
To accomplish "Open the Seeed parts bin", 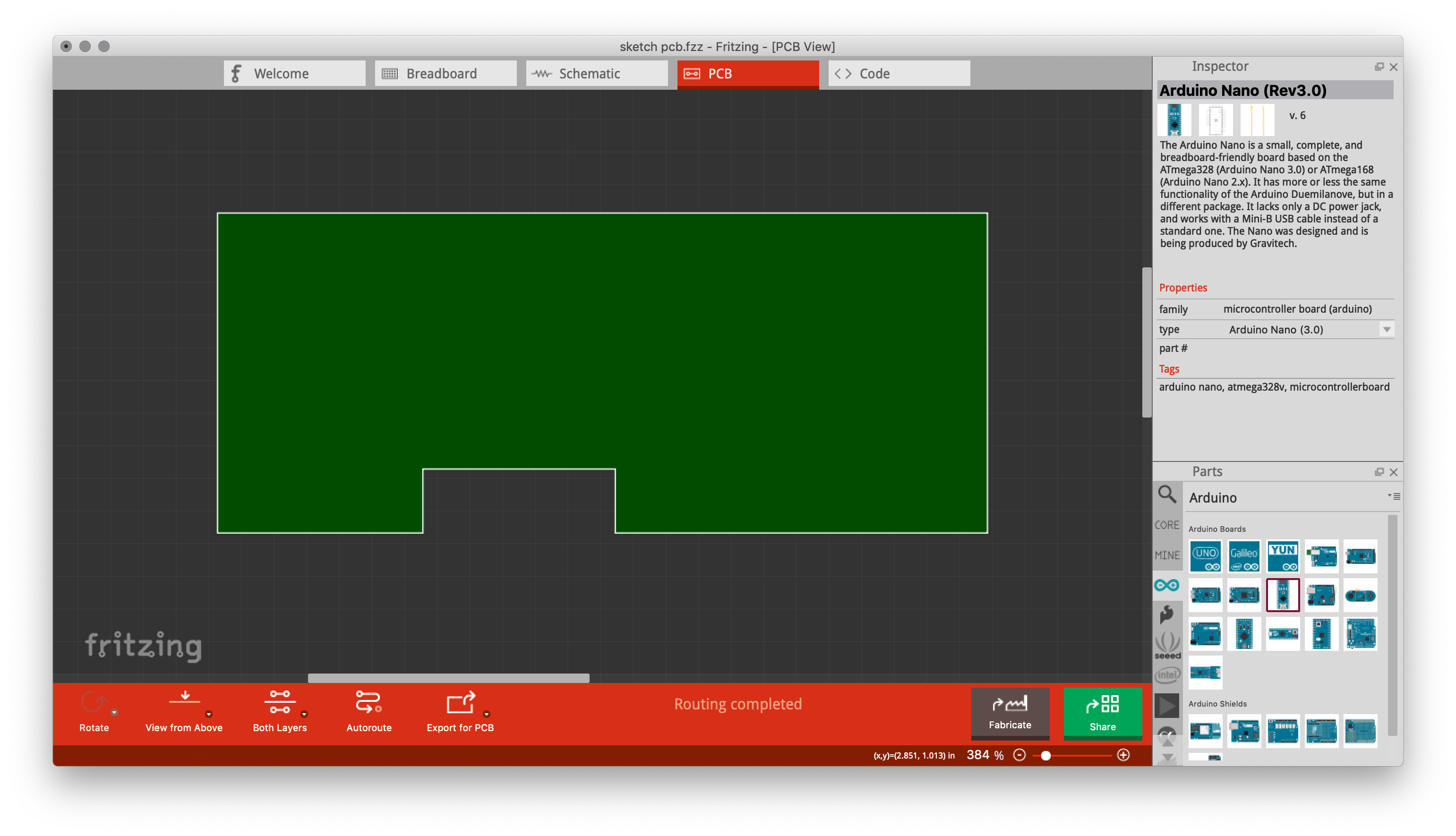I will [x=1167, y=645].
